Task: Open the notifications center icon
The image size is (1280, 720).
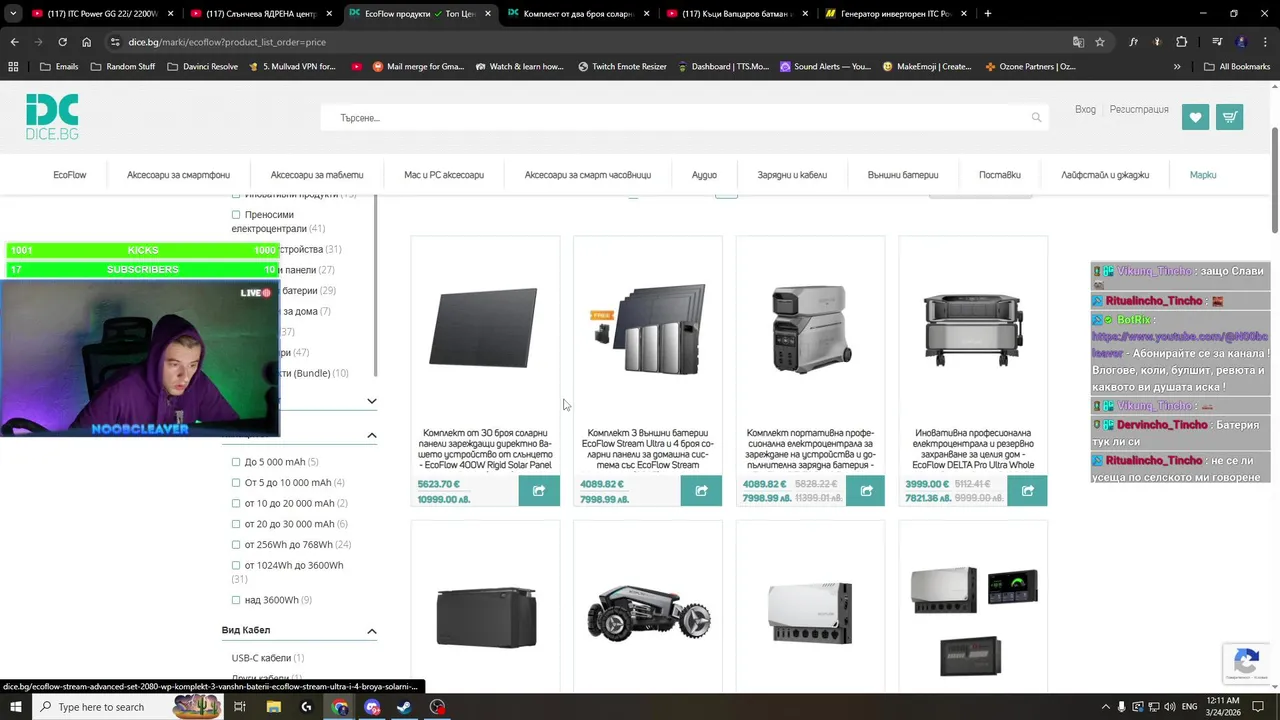Action: tap(1259, 707)
